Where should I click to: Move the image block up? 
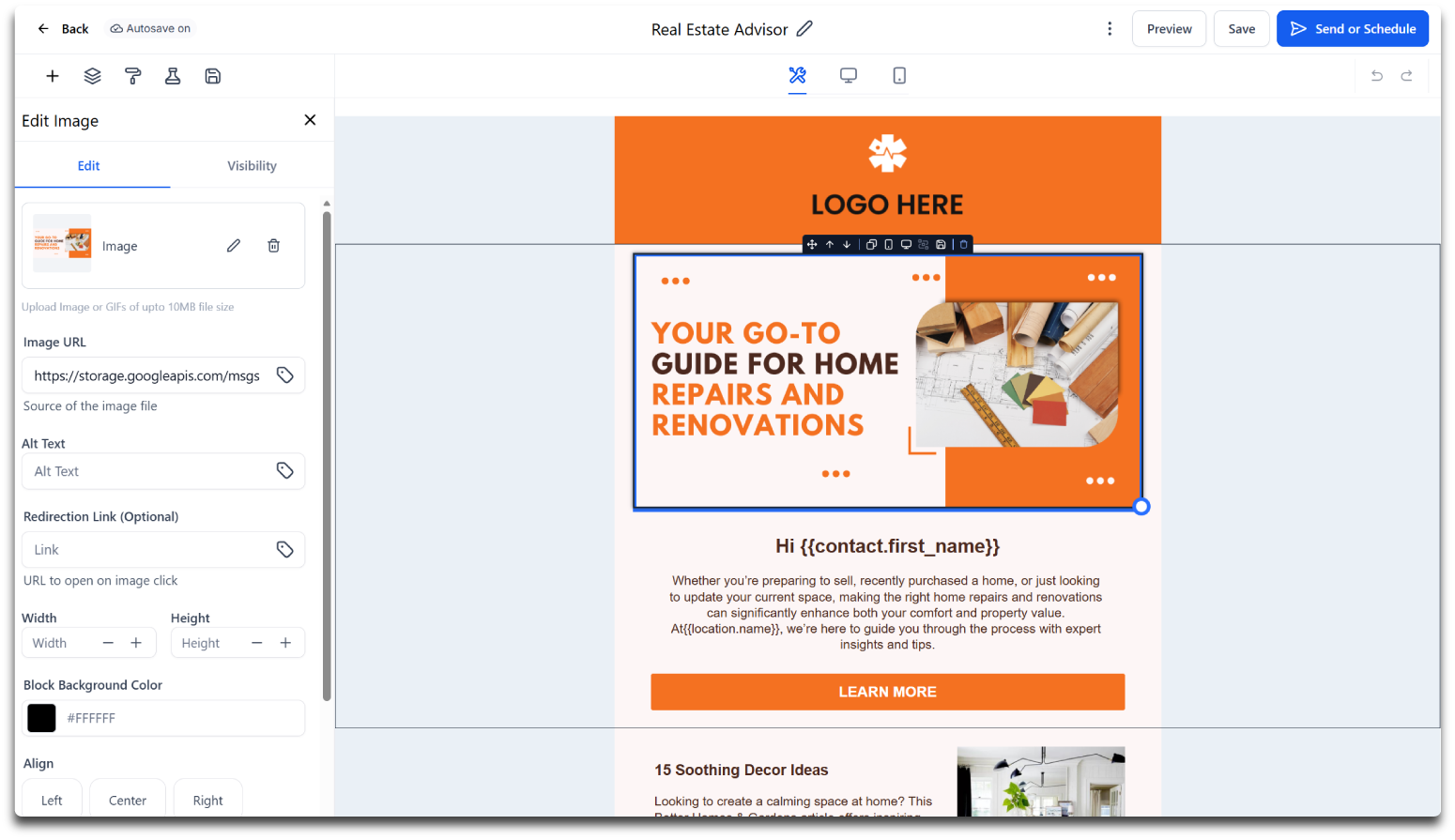[x=830, y=244]
